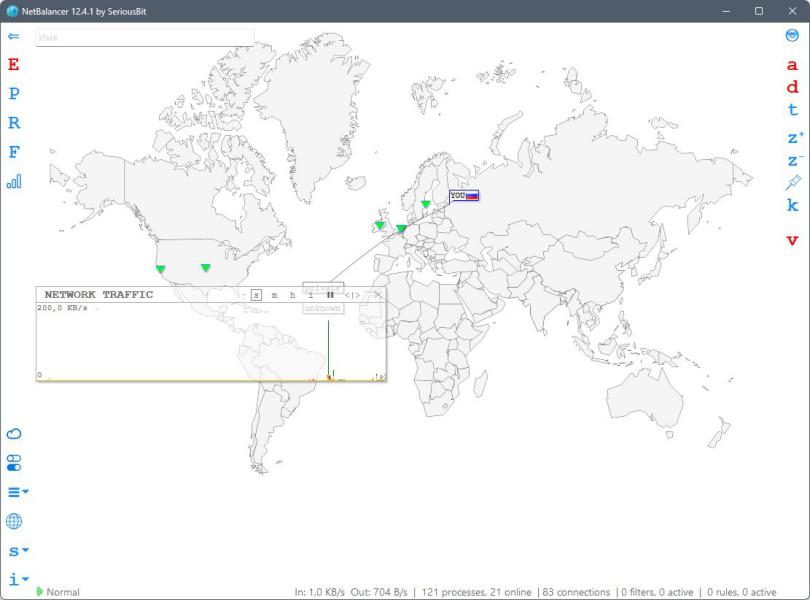Click '83 connections' in status bar
The image size is (810, 600).
[576, 592]
